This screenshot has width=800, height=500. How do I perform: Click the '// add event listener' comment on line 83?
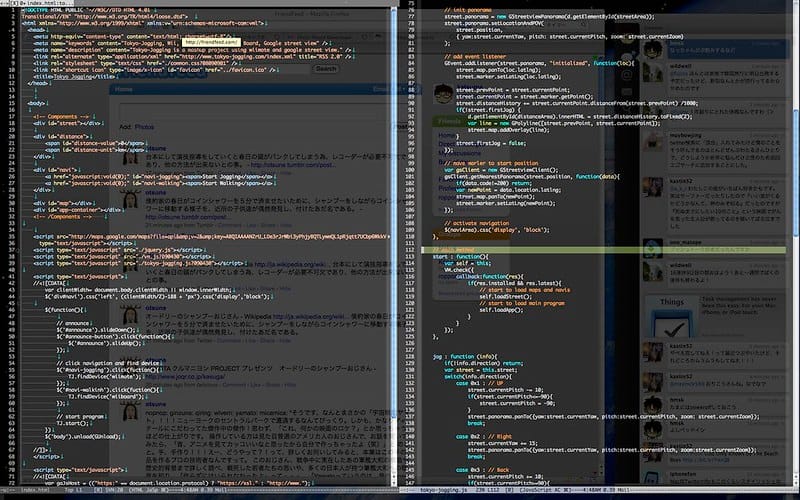tap(475, 57)
